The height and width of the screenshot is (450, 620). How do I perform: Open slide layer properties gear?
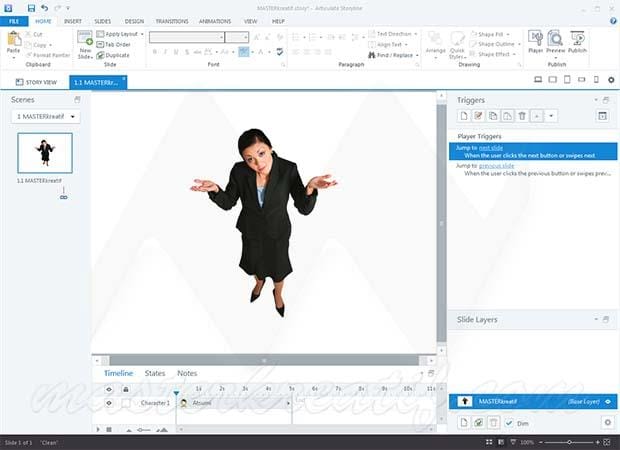click(608, 422)
